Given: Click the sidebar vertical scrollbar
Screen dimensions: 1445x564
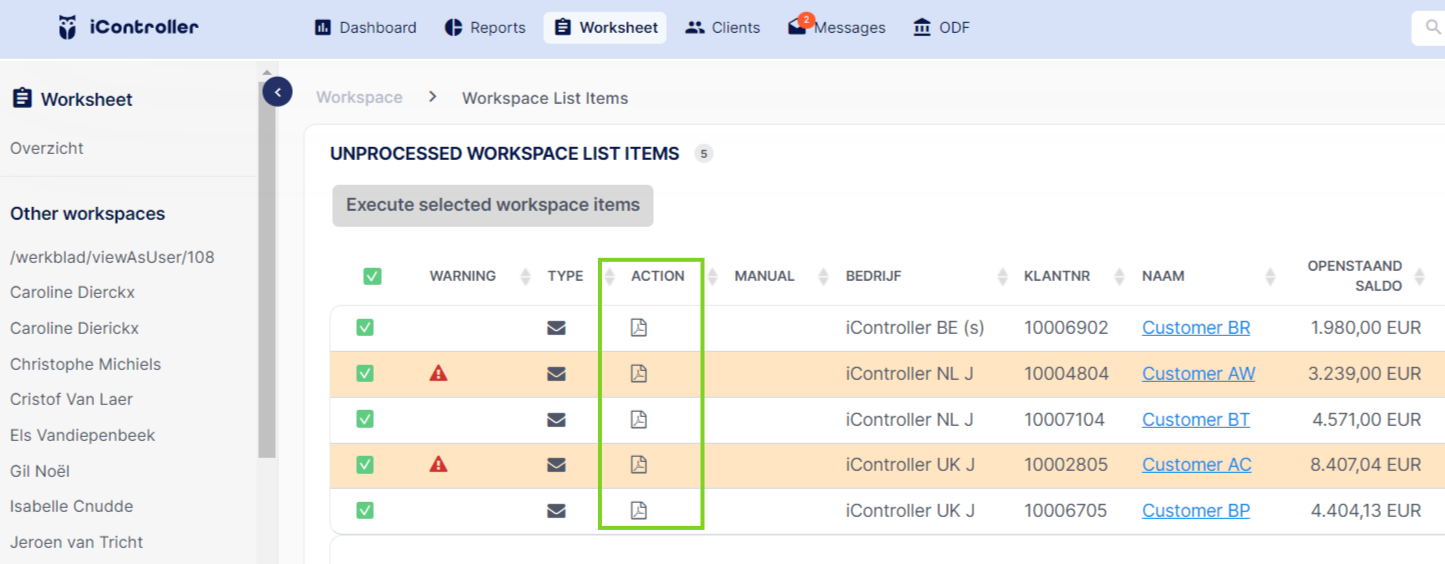Looking at the screenshot, I should click(266, 260).
